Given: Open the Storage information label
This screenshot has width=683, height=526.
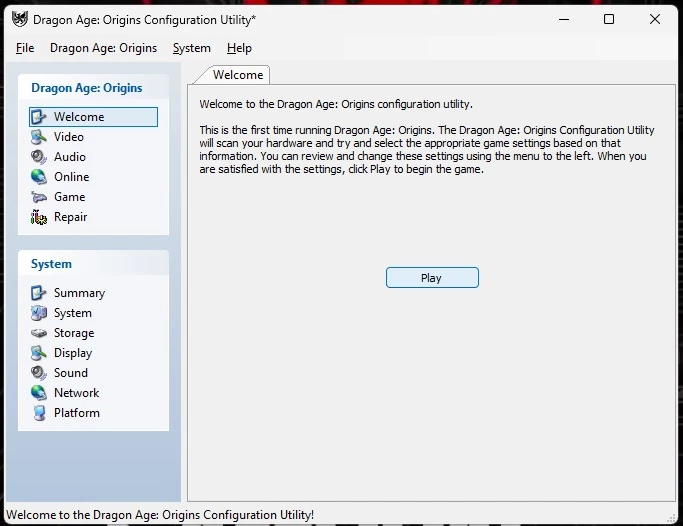Looking at the screenshot, I should point(74,333).
